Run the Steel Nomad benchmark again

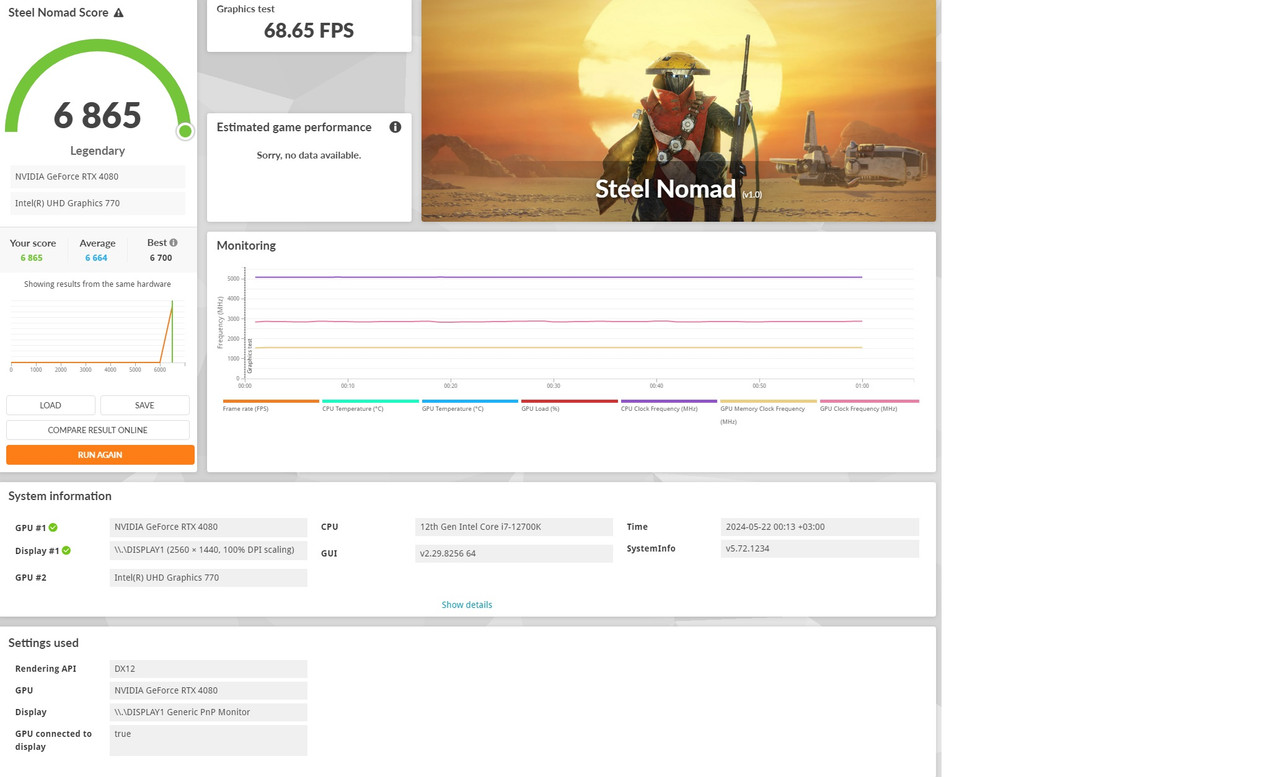[100, 455]
